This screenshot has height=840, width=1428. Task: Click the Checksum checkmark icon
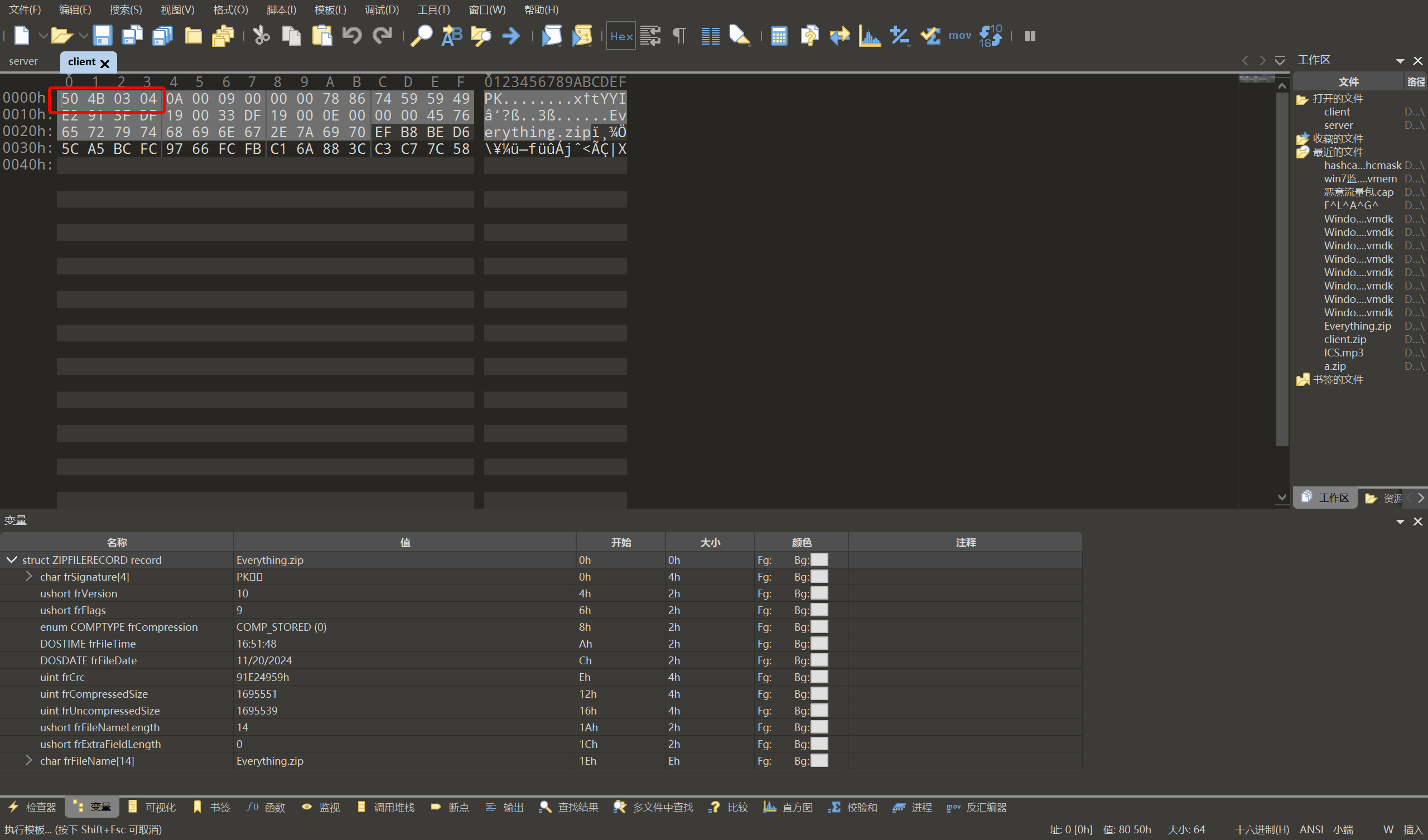click(x=930, y=36)
